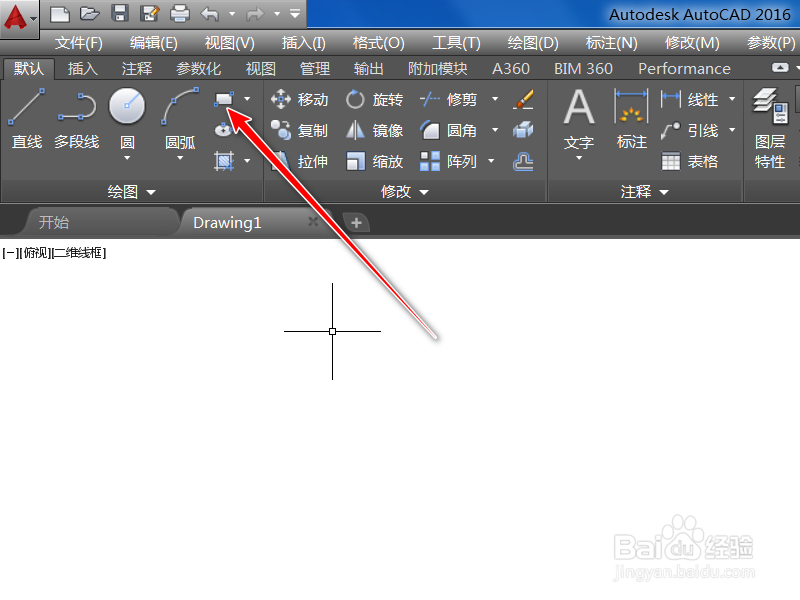Activate the Array (阵列) tool

tap(448, 162)
